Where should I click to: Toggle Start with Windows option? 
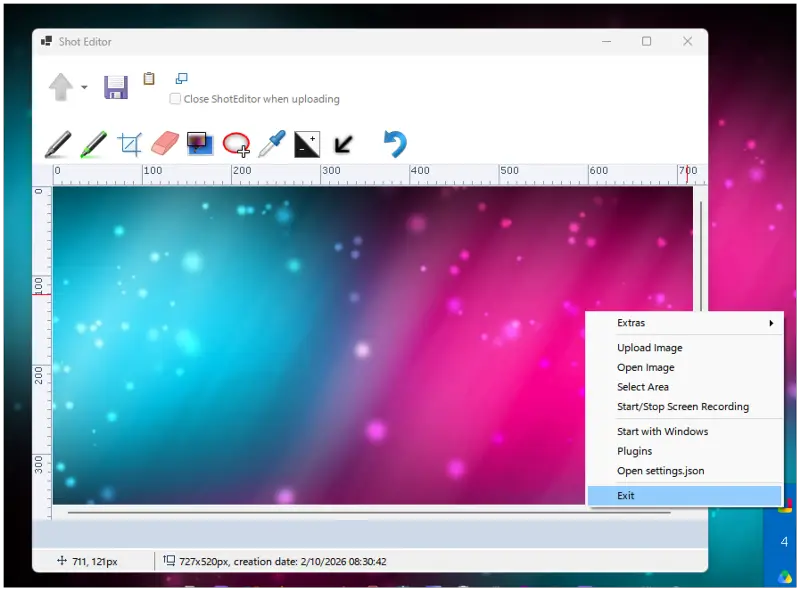coord(684,431)
